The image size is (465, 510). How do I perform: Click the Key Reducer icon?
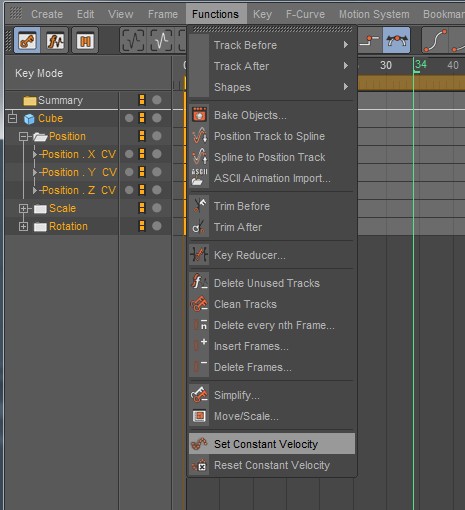pyautogui.click(x=199, y=255)
